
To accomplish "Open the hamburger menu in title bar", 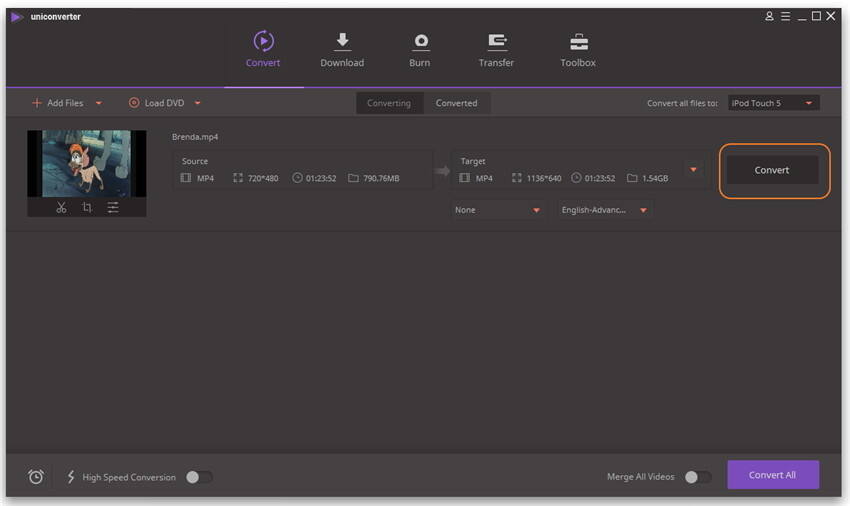I will click(785, 16).
